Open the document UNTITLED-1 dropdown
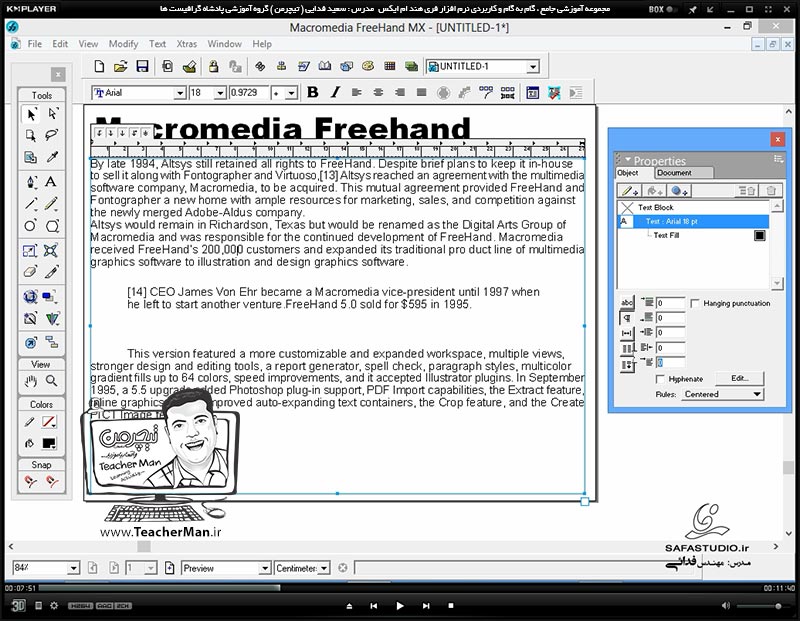This screenshot has height=621, width=800. click(533, 67)
